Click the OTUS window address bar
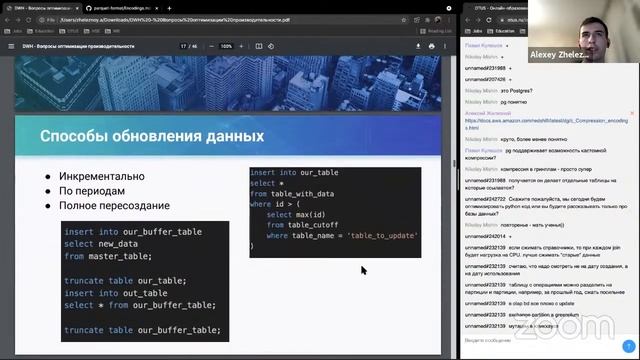This screenshot has width=640, height=360. [513, 20]
